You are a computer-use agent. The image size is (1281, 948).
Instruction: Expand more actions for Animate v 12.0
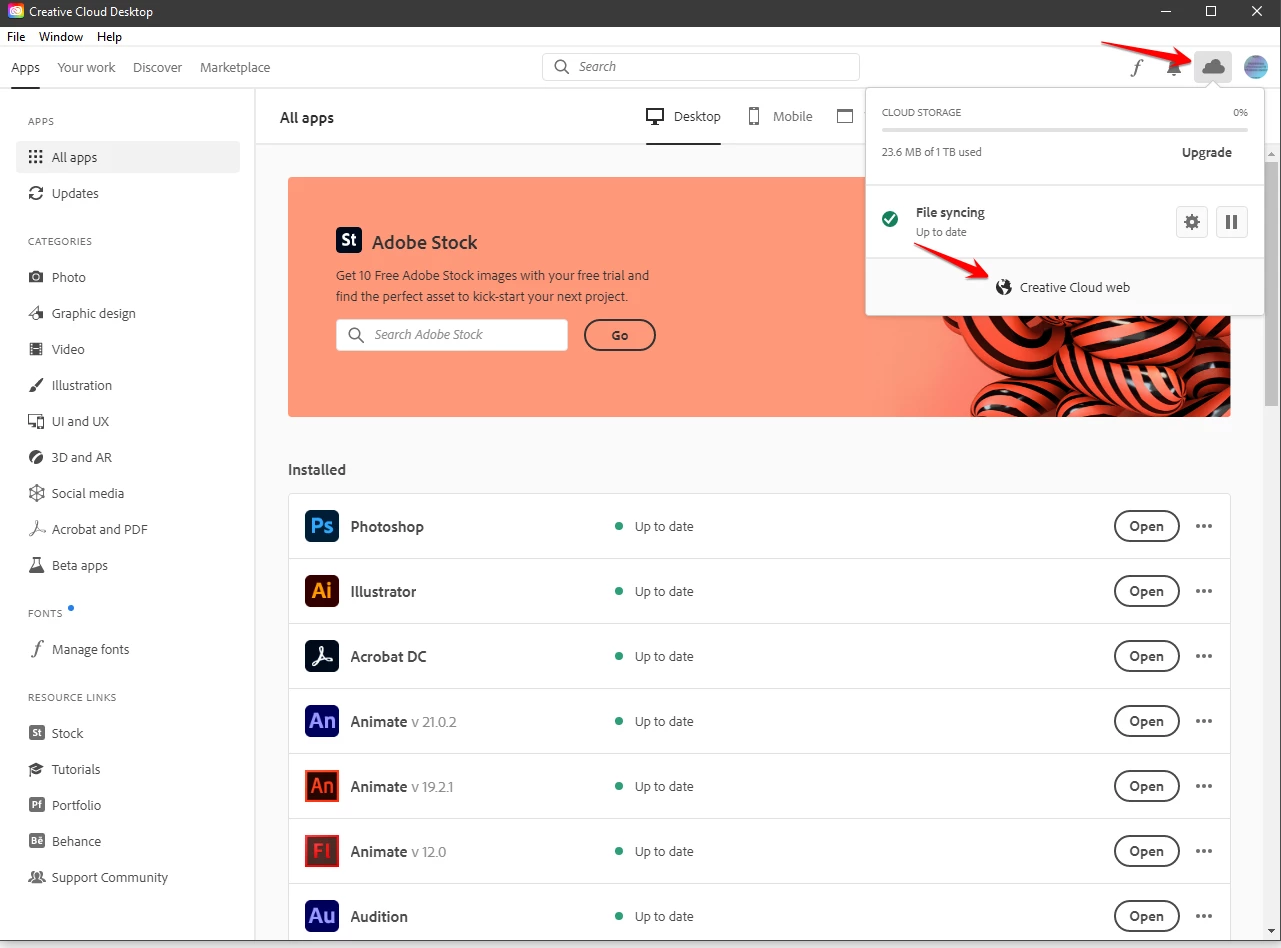click(x=1204, y=851)
